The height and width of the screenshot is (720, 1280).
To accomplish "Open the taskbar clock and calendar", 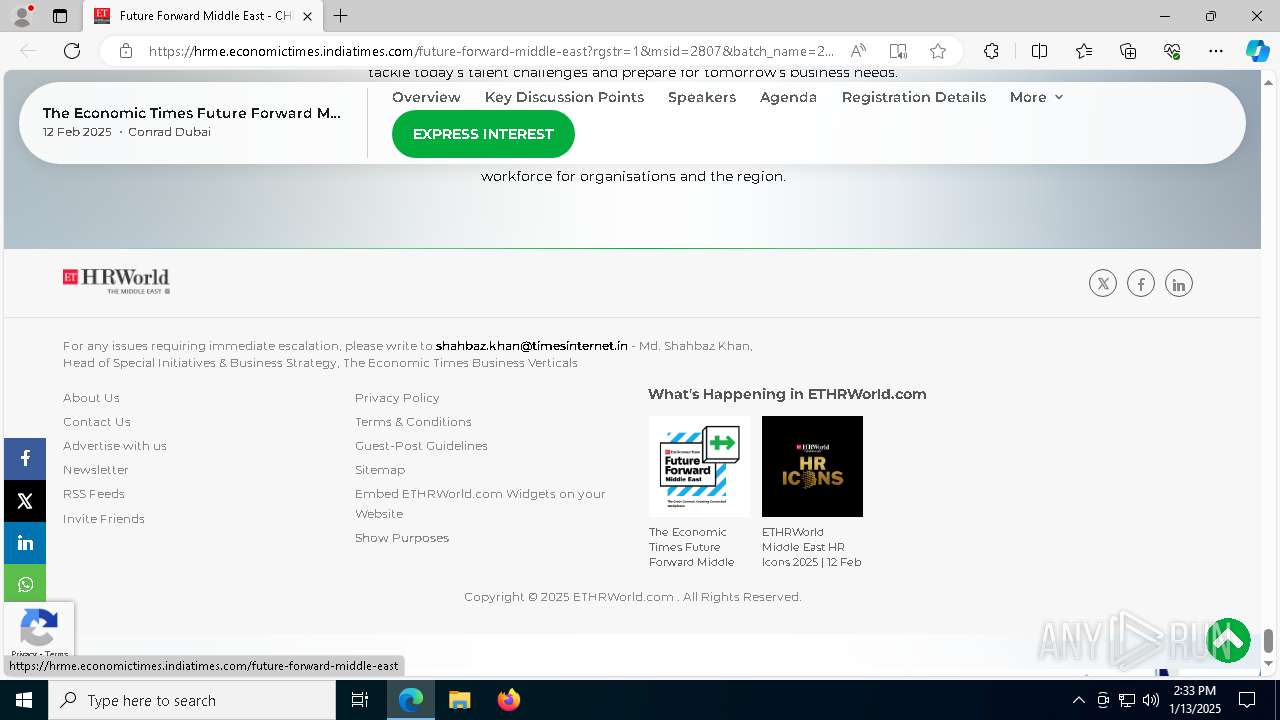I will [1195, 700].
